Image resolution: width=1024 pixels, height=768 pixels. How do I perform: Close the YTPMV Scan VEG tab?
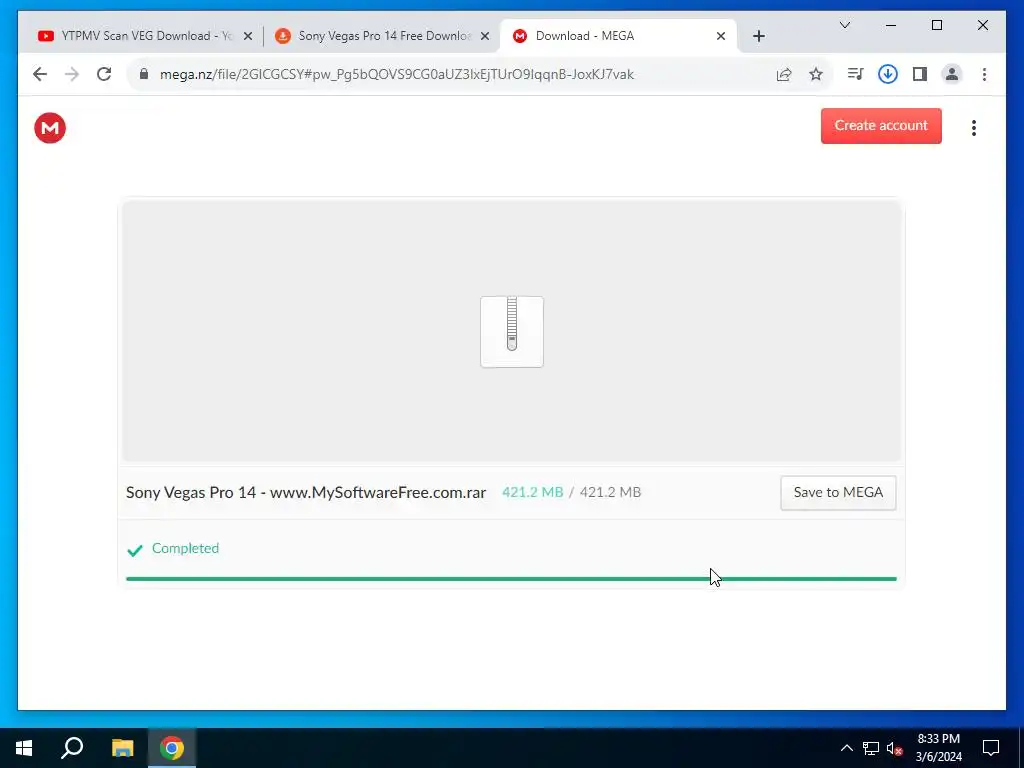click(x=248, y=36)
